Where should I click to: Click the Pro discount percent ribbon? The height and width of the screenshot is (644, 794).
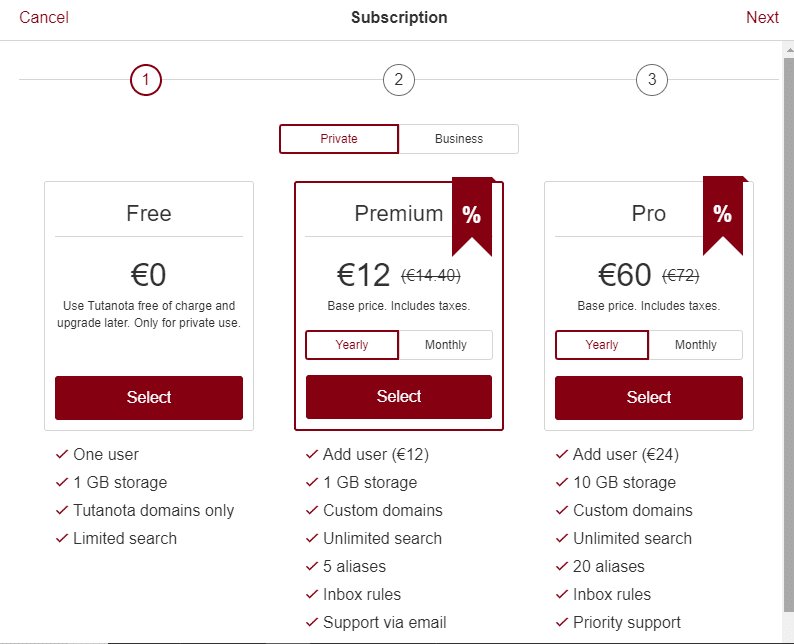[722, 214]
